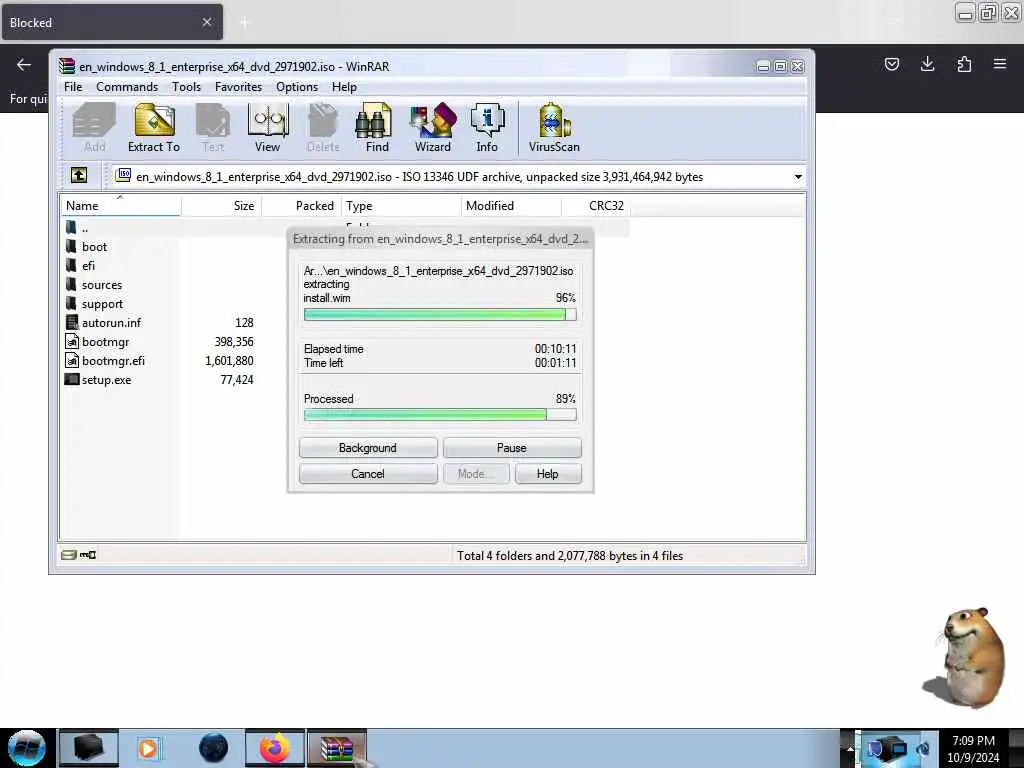Open the Help menu

(344, 87)
